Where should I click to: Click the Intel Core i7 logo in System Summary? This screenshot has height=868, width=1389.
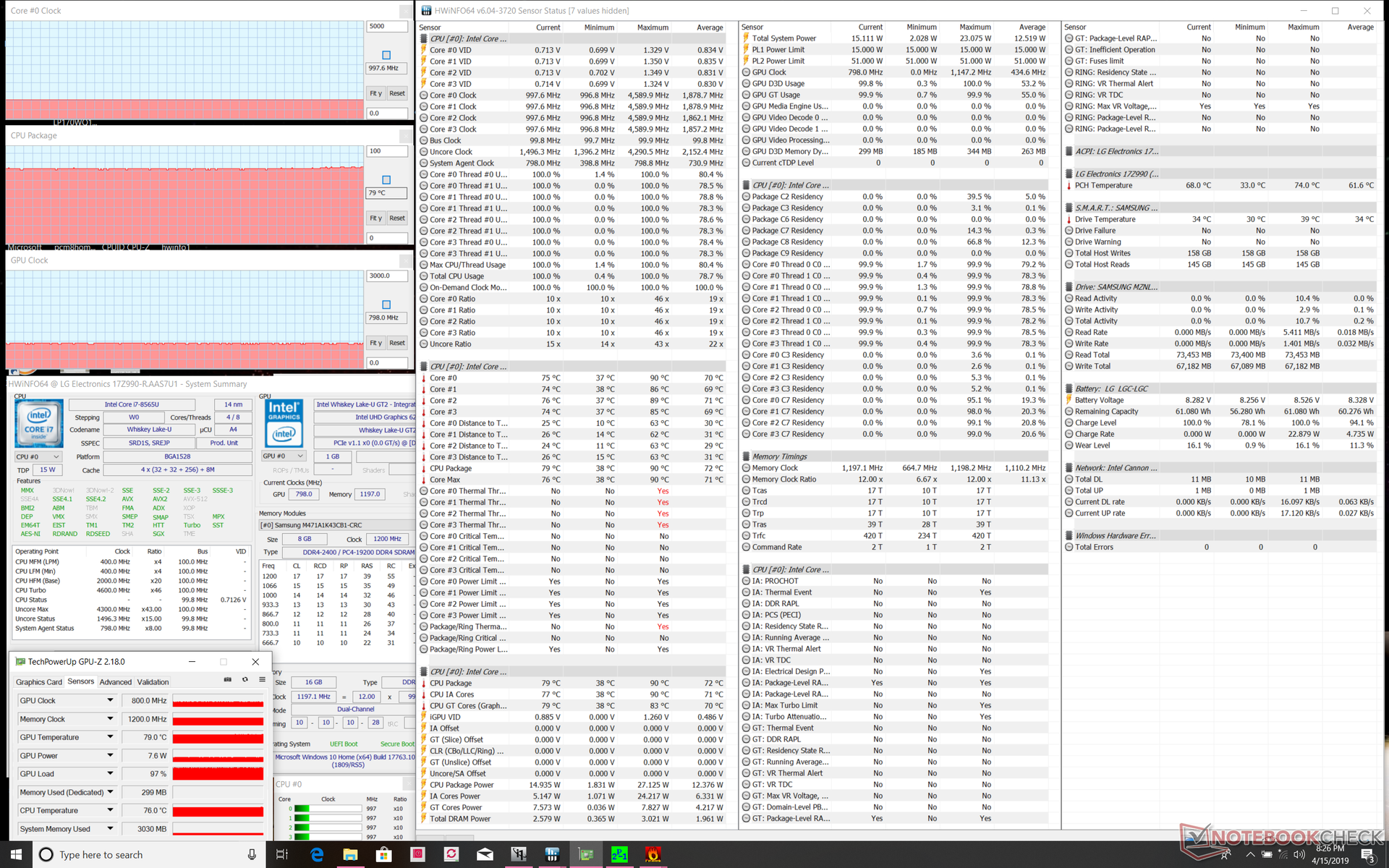39,424
